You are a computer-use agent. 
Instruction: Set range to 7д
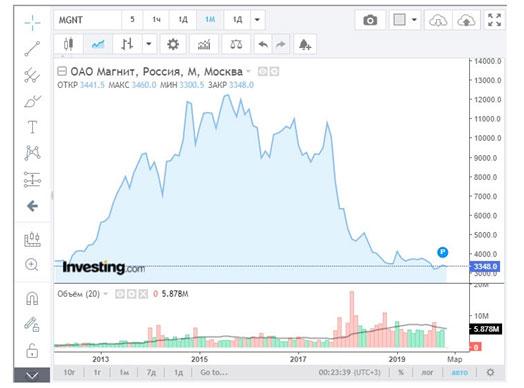pos(151,372)
